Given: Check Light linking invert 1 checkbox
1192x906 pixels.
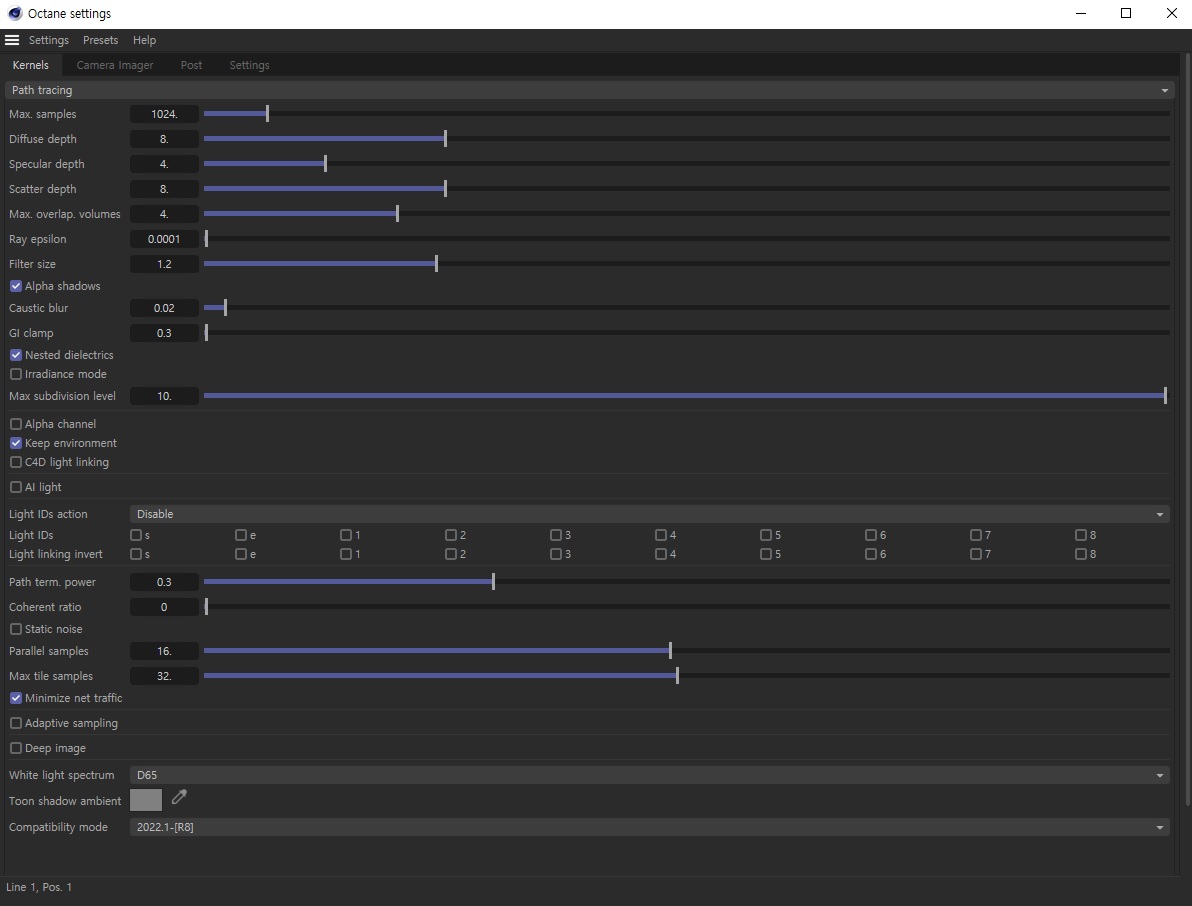Looking at the screenshot, I should [346, 554].
